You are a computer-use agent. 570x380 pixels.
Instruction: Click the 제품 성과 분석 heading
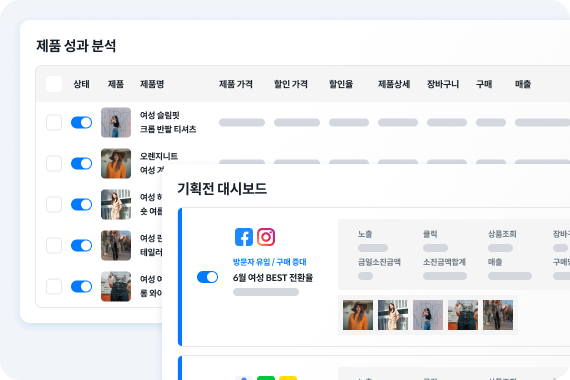coord(76,46)
